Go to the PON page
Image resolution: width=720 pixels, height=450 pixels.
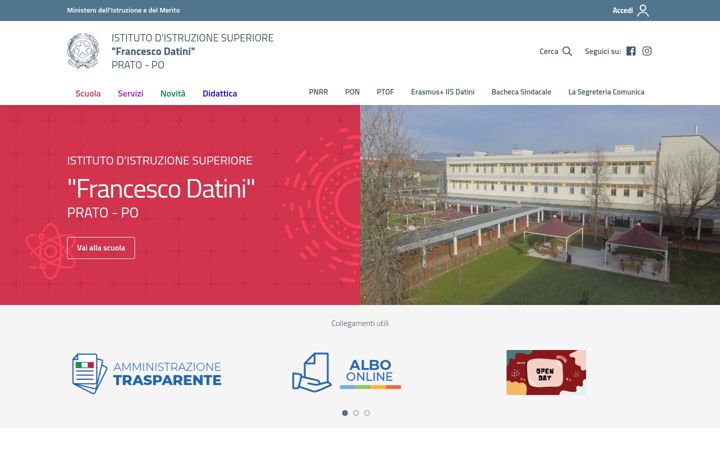(x=352, y=92)
